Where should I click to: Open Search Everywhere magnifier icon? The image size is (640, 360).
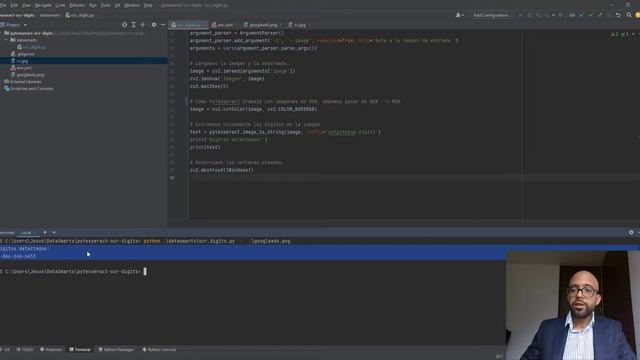pyautogui.click(x=629, y=15)
